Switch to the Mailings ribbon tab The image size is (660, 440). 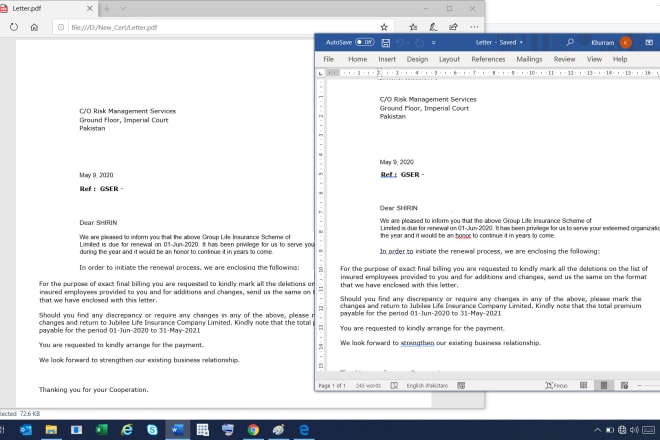point(529,59)
